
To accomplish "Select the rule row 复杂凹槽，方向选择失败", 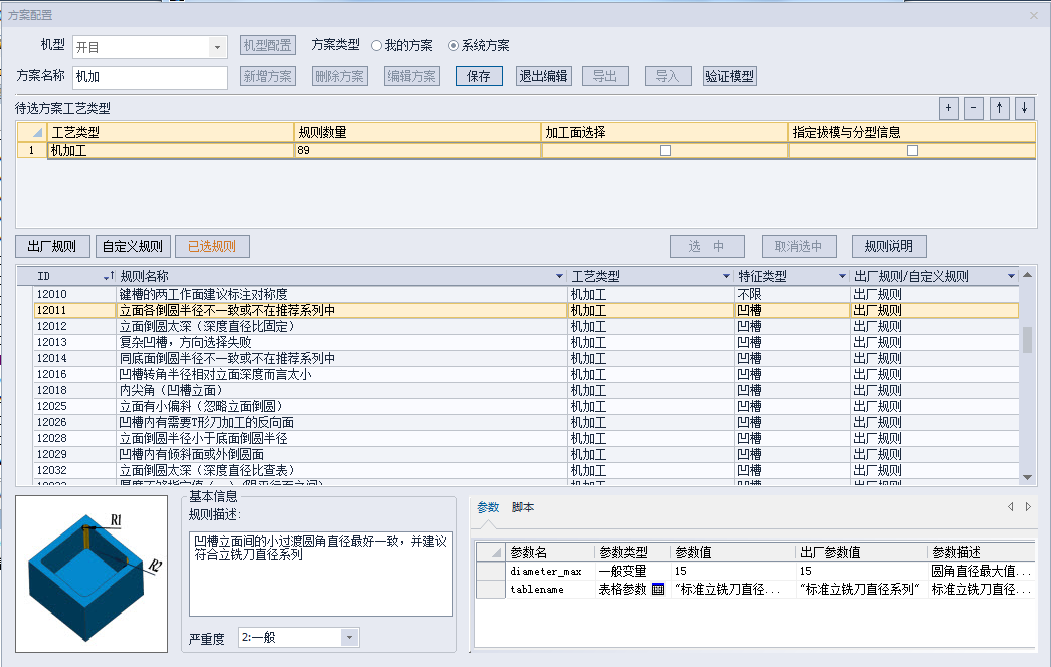I will point(300,341).
